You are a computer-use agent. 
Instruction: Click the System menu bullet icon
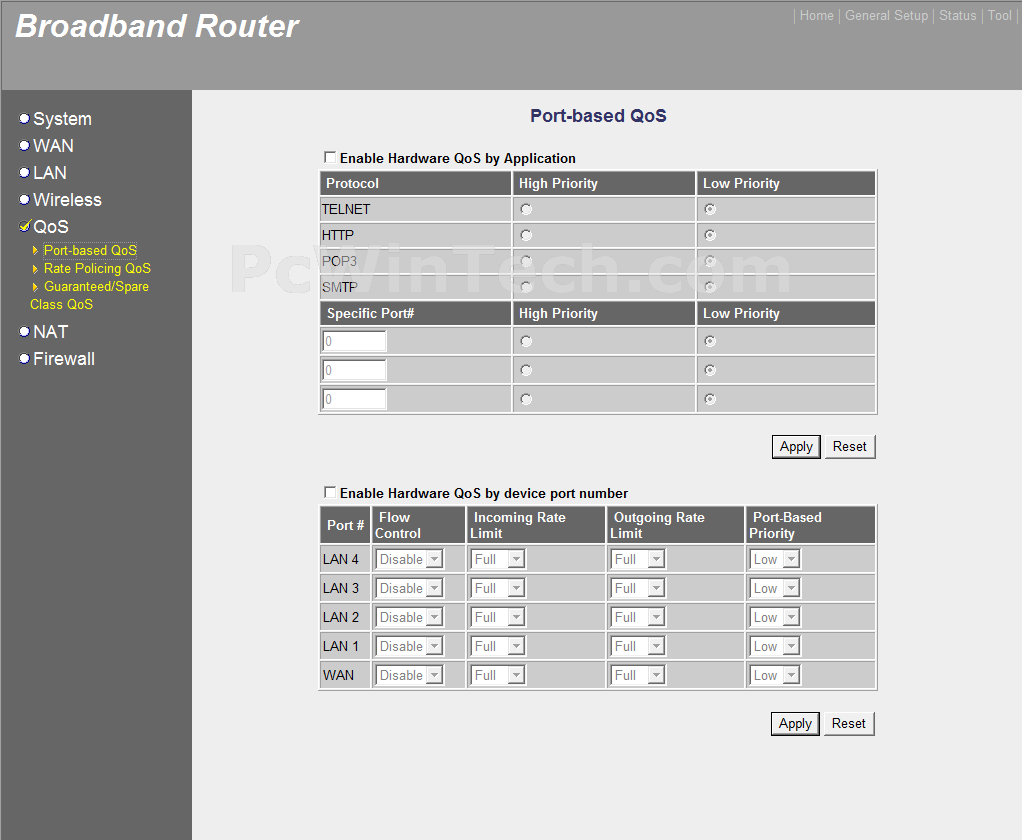24,119
